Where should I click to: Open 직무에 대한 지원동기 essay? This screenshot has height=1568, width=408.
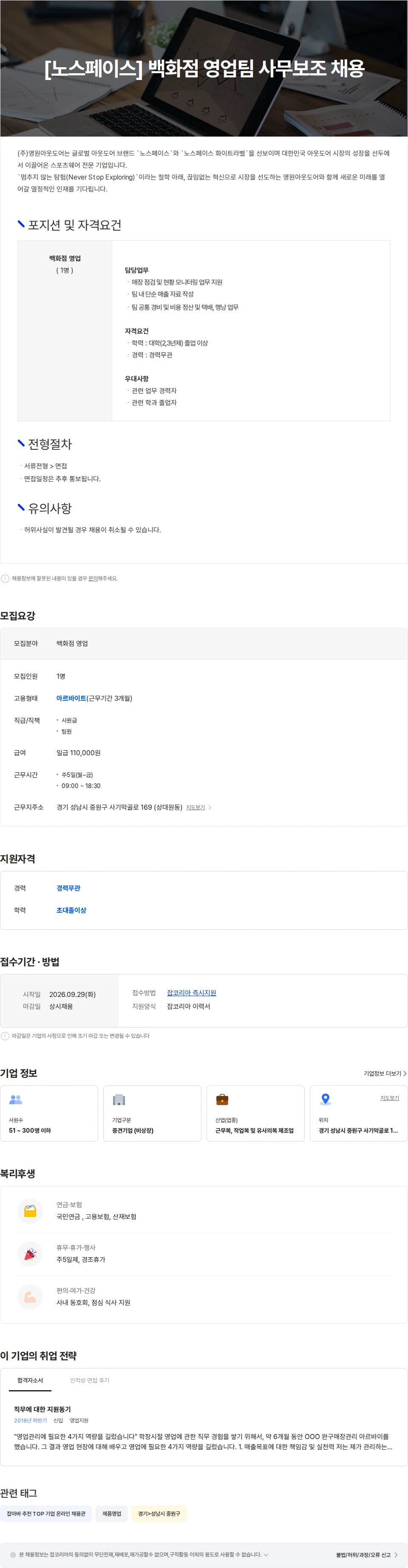click(42, 1409)
